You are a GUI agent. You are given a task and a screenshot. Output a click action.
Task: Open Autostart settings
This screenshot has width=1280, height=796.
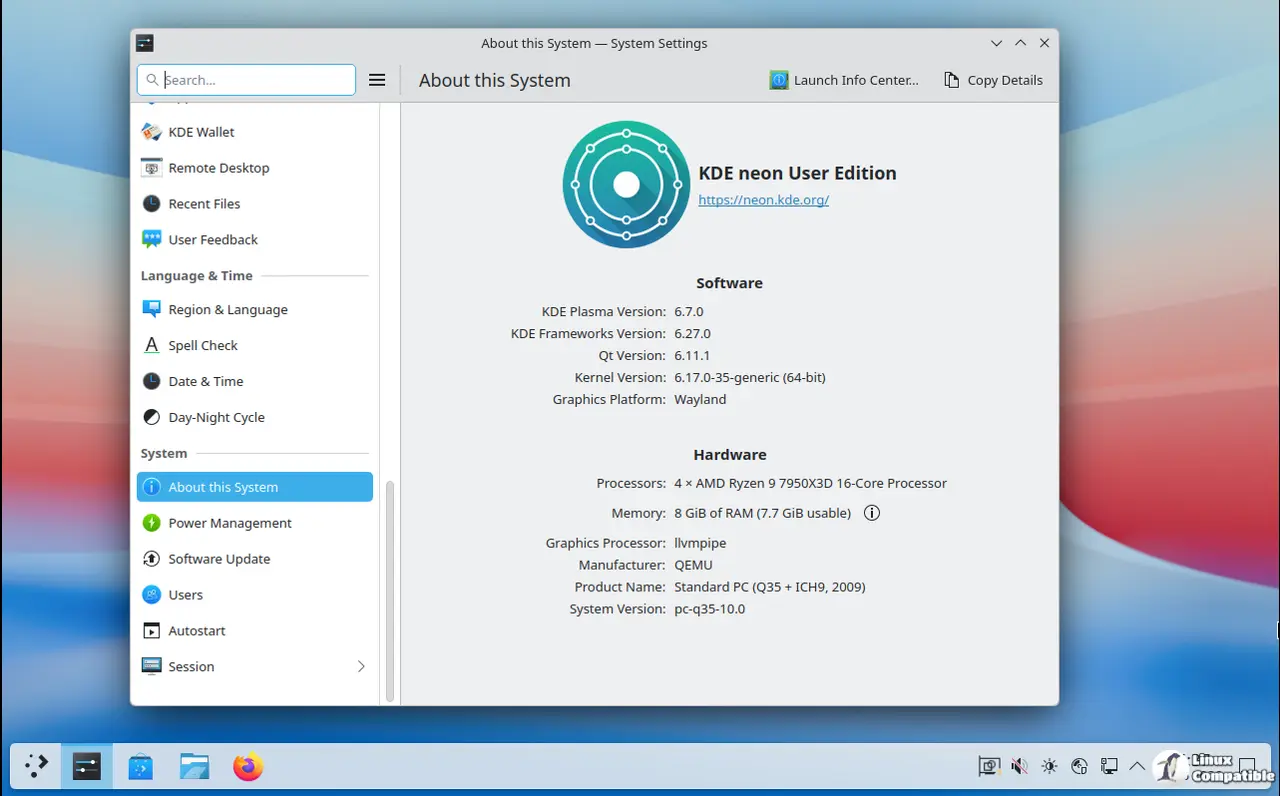(254, 631)
